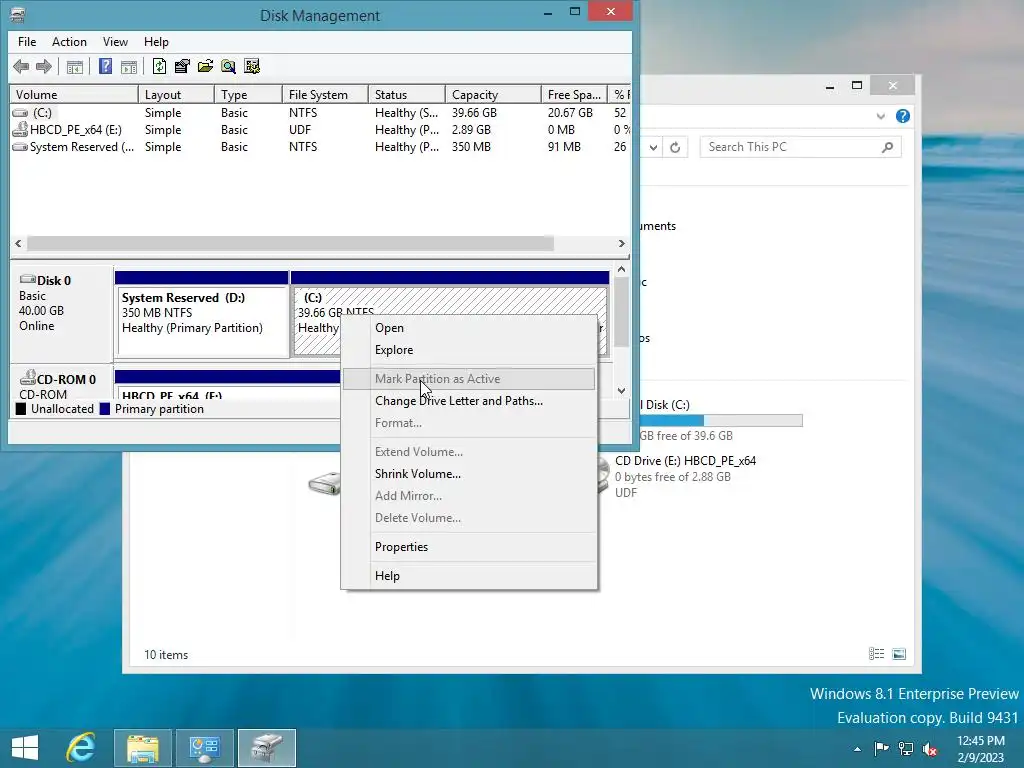Image resolution: width=1024 pixels, height=768 pixels.
Task: Open the address bar history dropdown
Action: pos(653,147)
